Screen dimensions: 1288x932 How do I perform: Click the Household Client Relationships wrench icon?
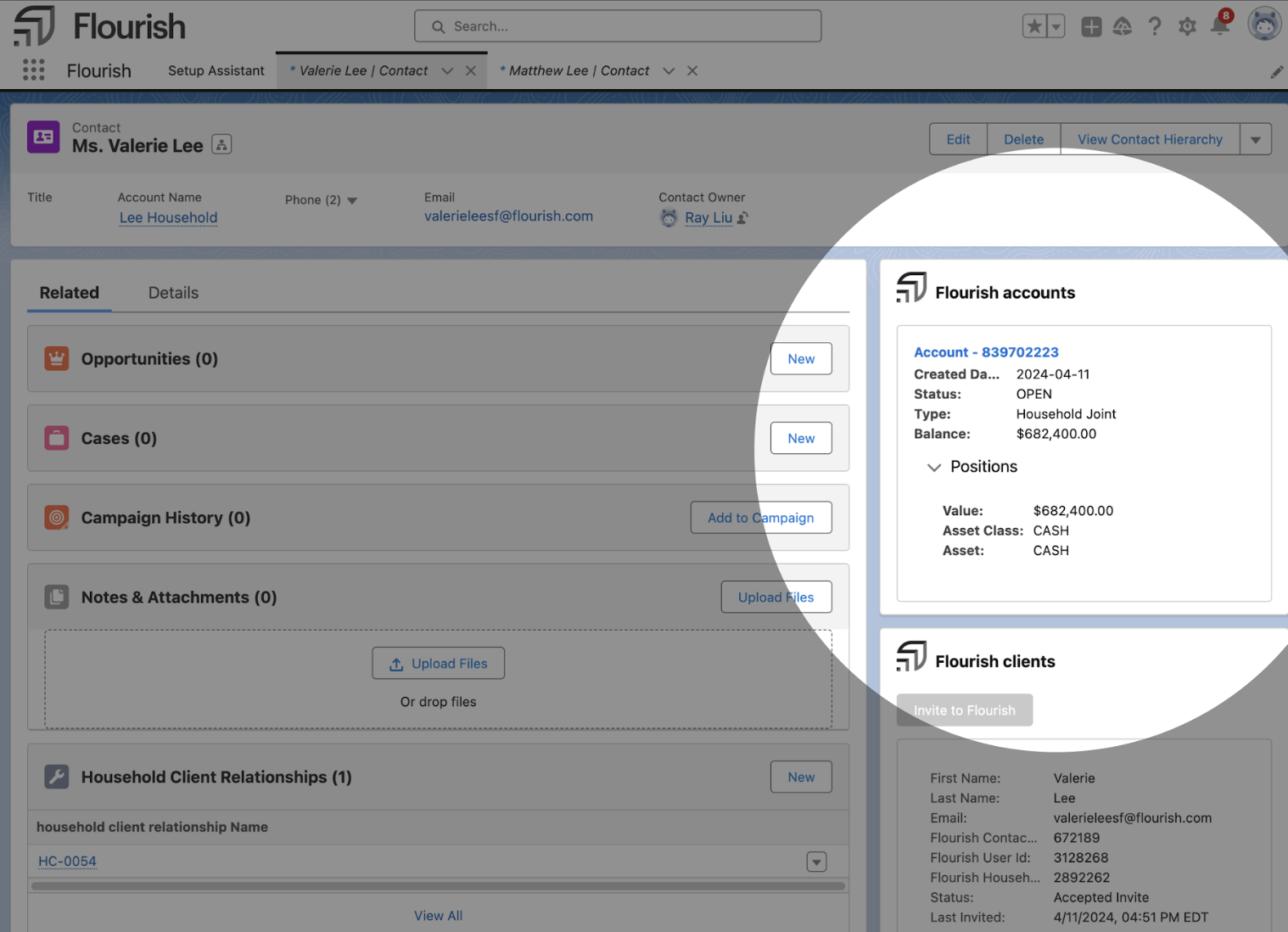pyautogui.click(x=56, y=776)
